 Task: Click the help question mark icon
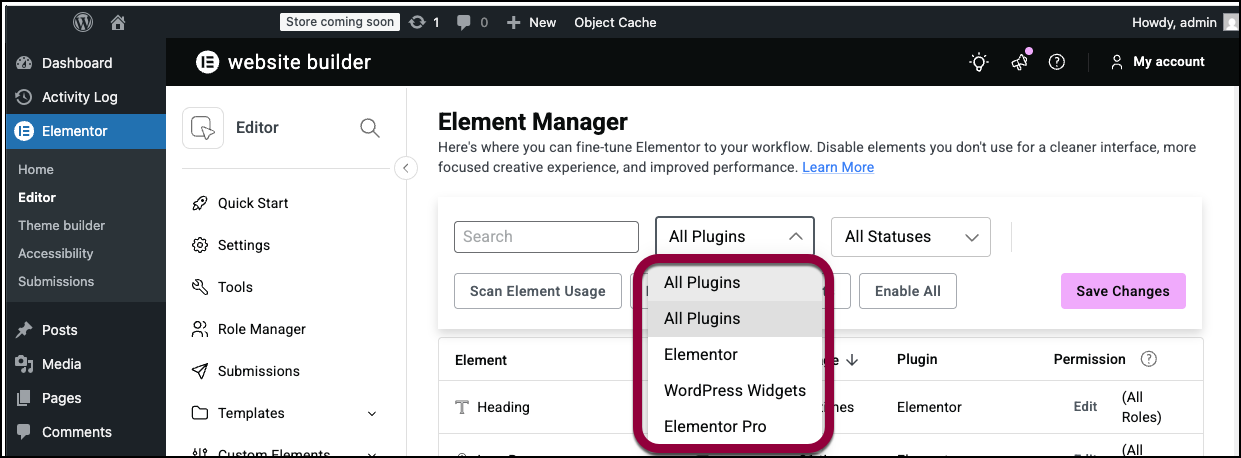(1056, 62)
